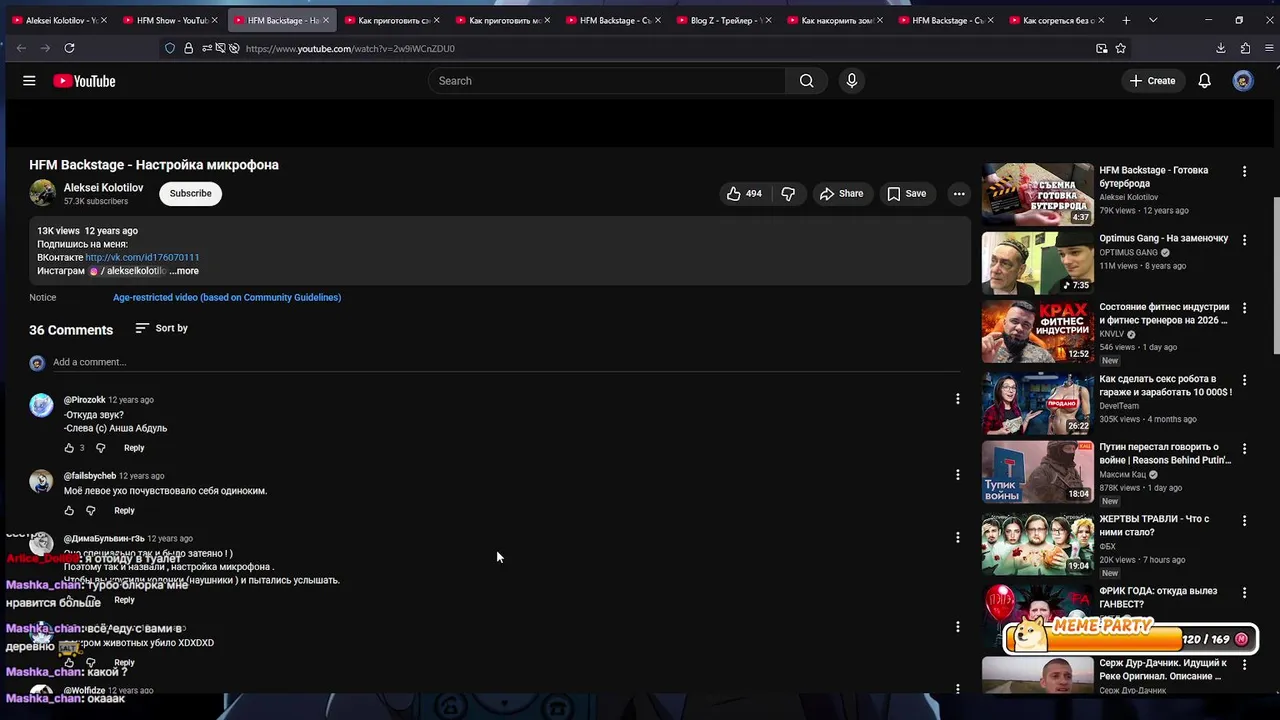
Task: Like @failsbycheb's comment
Action: click(x=69, y=511)
